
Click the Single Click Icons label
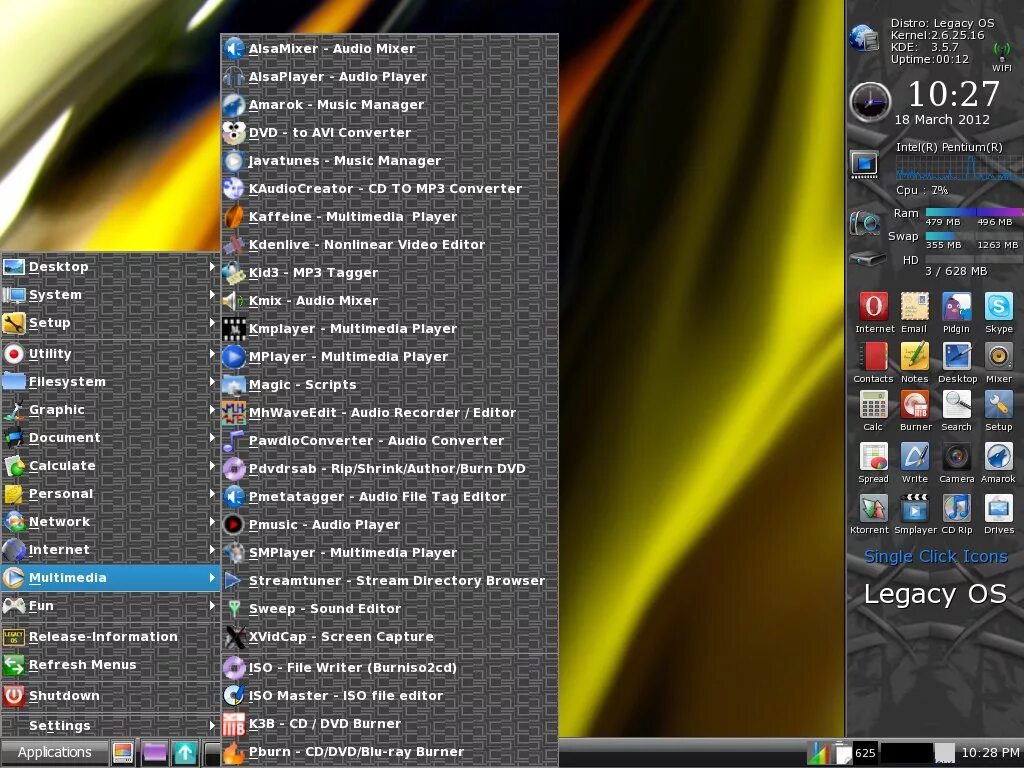pos(936,556)
